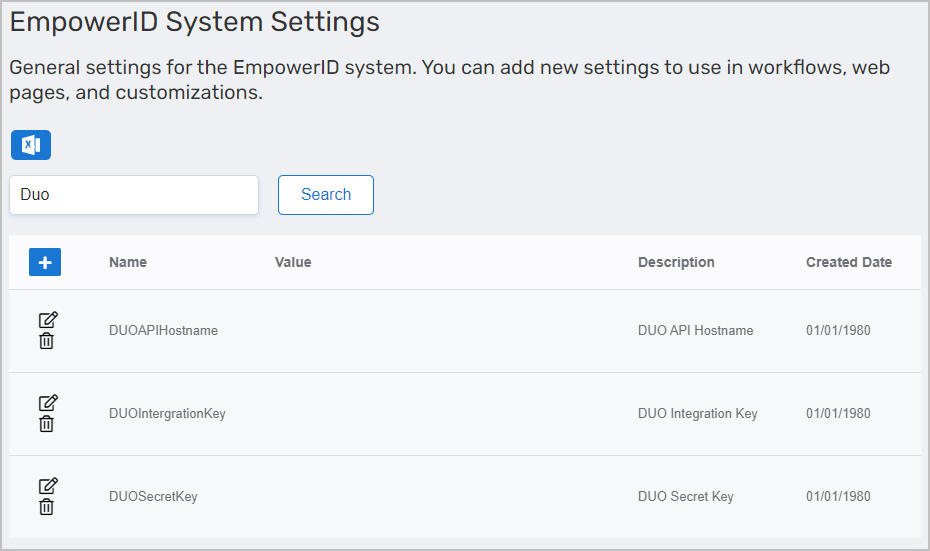
Task: Sort by the Description column header
Action: point(676,262)
